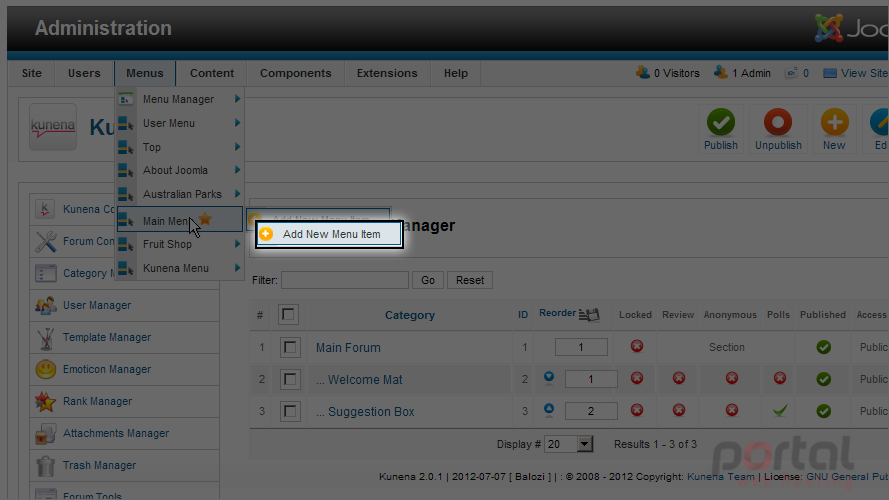Open the Main Forum category link
889x500 pixels.
[x=348, y=348]
